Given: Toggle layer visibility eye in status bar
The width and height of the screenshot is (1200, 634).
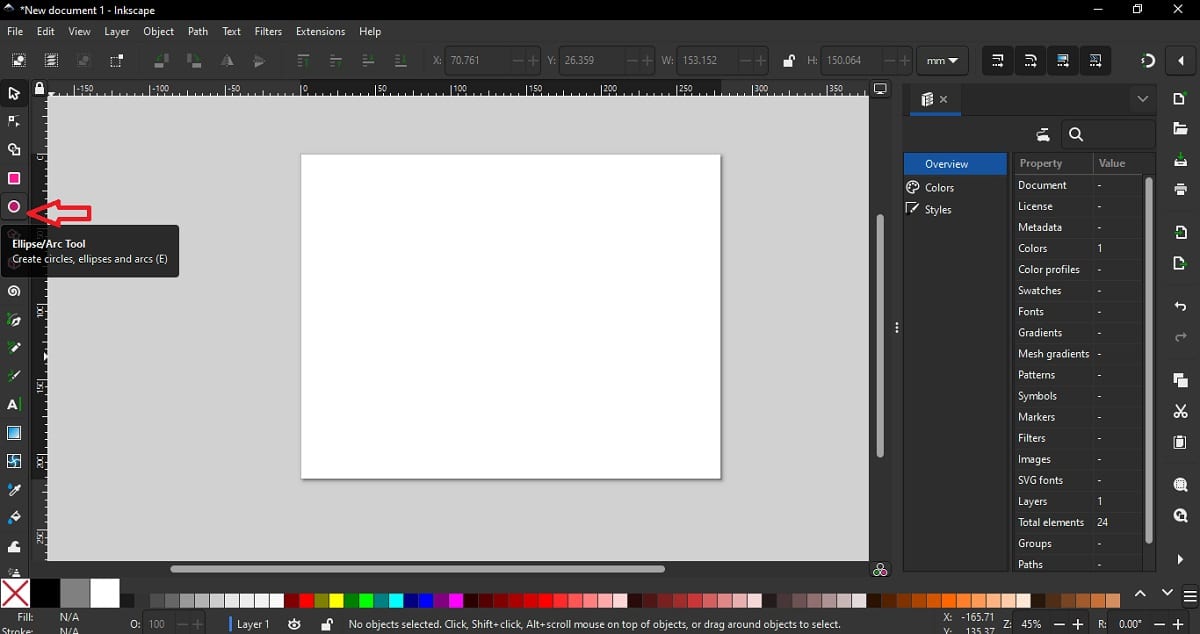Looking at the screenshot, I should pyautogui.click(x=294, y=624).
